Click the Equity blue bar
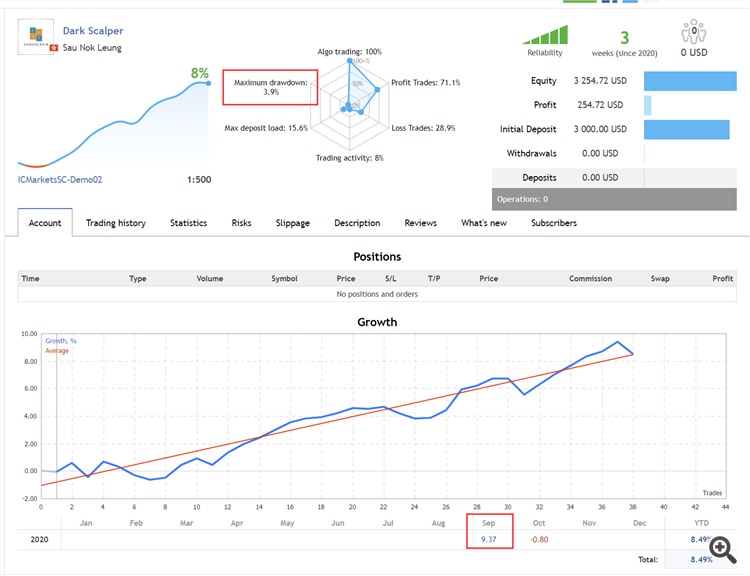 point(690,81)
